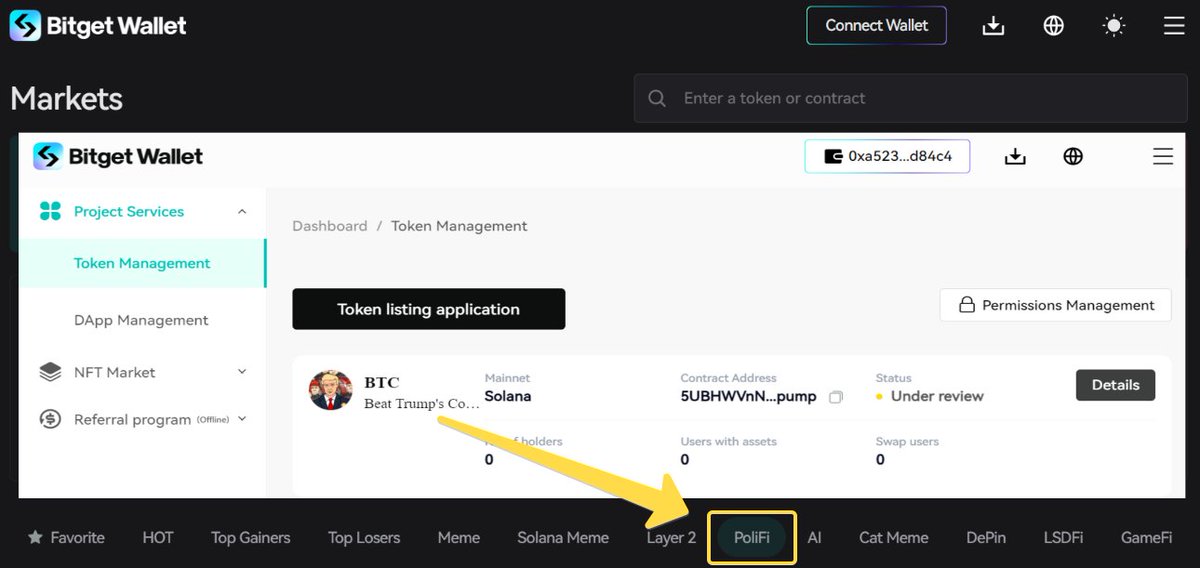Viewport: 1200px width, 568px height.
Task: Click BTC token avatar thumbnail
Action: click(331, 390)
